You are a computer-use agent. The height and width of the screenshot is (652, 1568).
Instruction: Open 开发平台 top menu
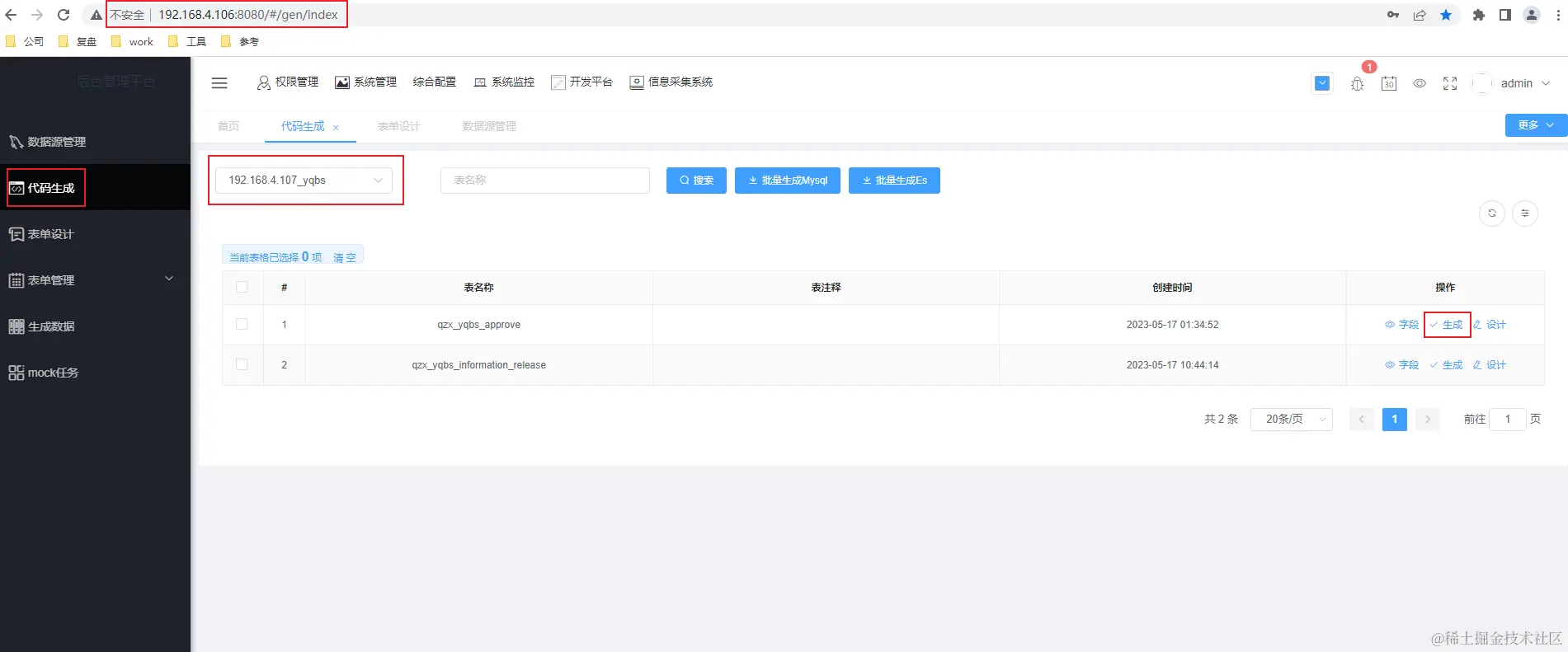point(582,82)
